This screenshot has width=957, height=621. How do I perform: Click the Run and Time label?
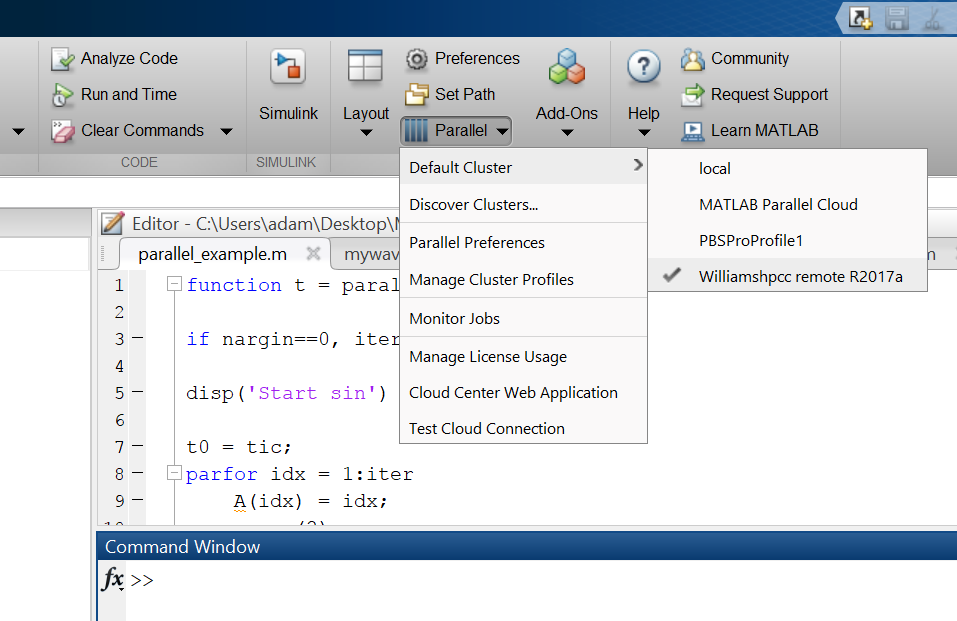(x=129, y=95)
